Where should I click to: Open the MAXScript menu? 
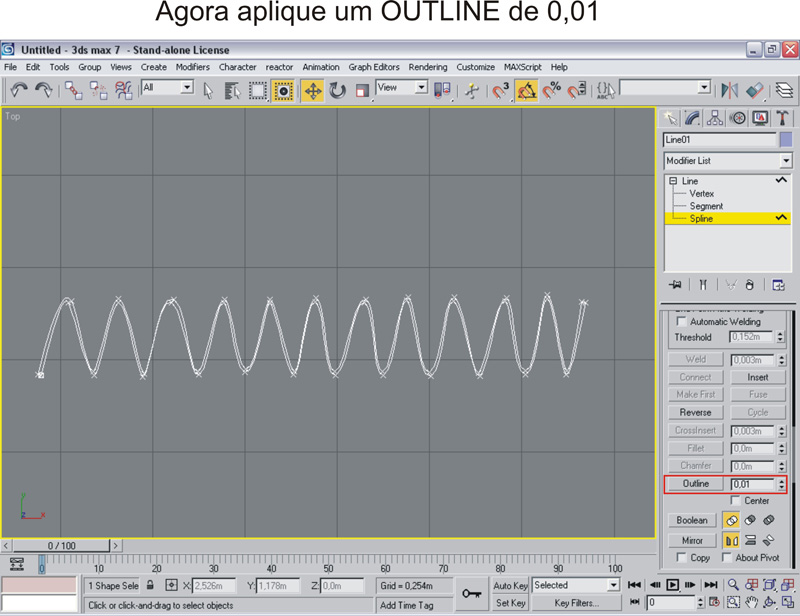pos(522,67)
